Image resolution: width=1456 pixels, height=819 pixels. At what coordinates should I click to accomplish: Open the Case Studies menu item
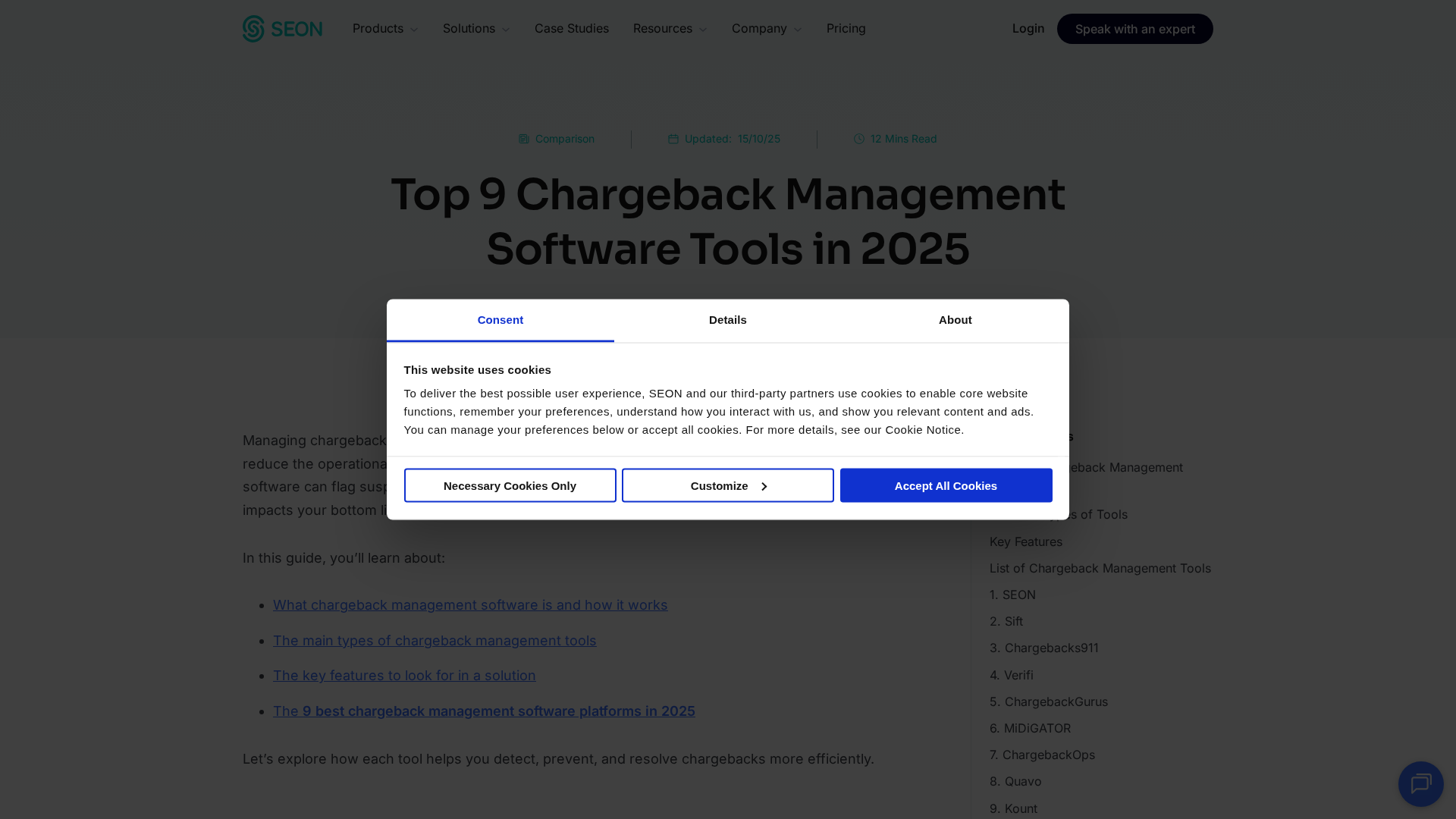point(571,29)
